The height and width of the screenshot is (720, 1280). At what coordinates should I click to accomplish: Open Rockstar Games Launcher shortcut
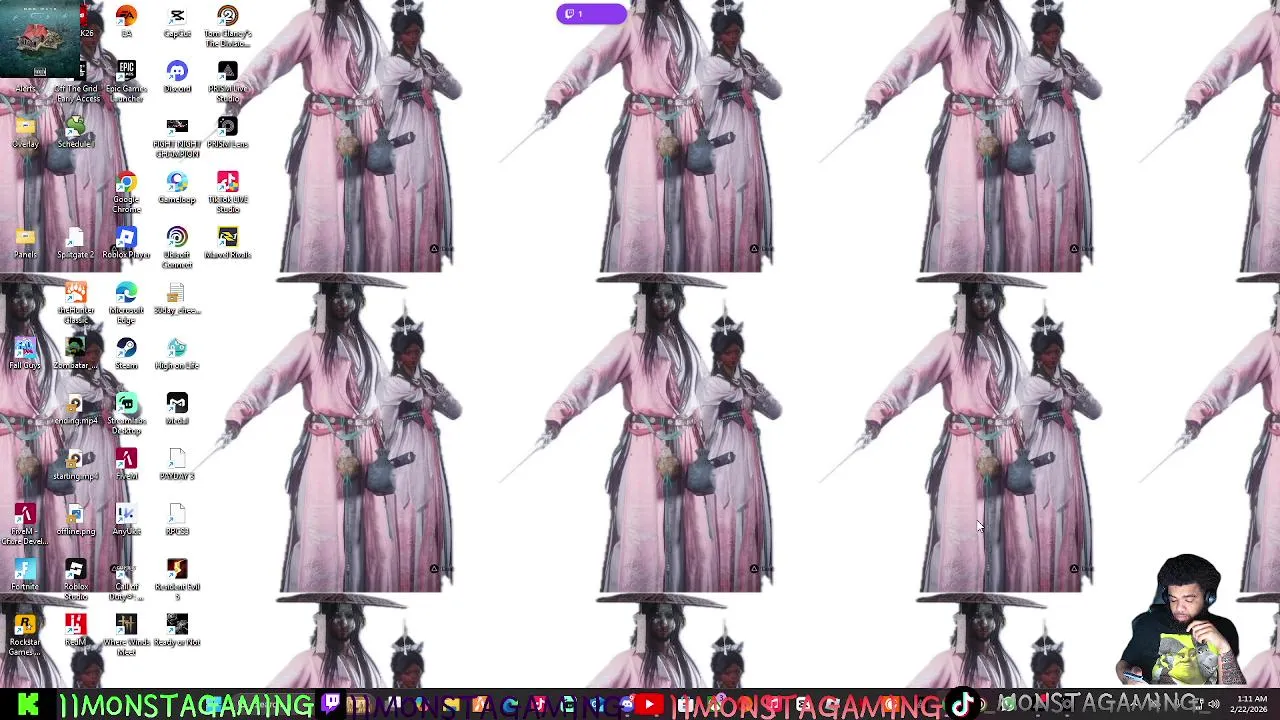pyautogui.click(x=25, y=634)
